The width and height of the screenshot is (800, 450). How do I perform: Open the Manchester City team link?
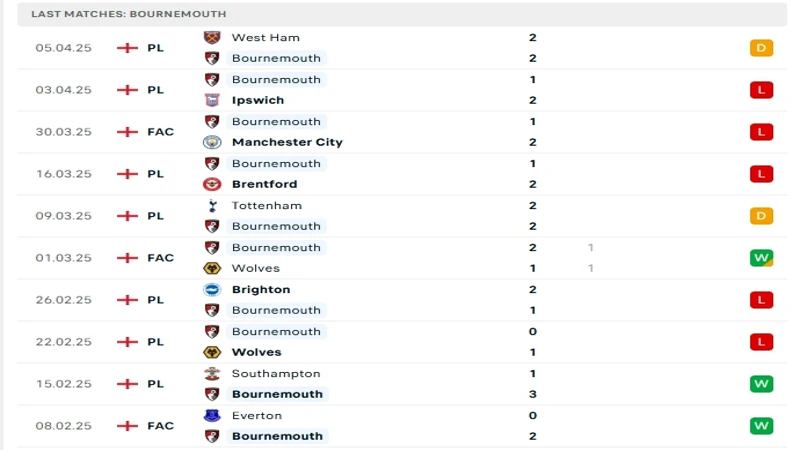pyautogui.click(x=287, y=142)
